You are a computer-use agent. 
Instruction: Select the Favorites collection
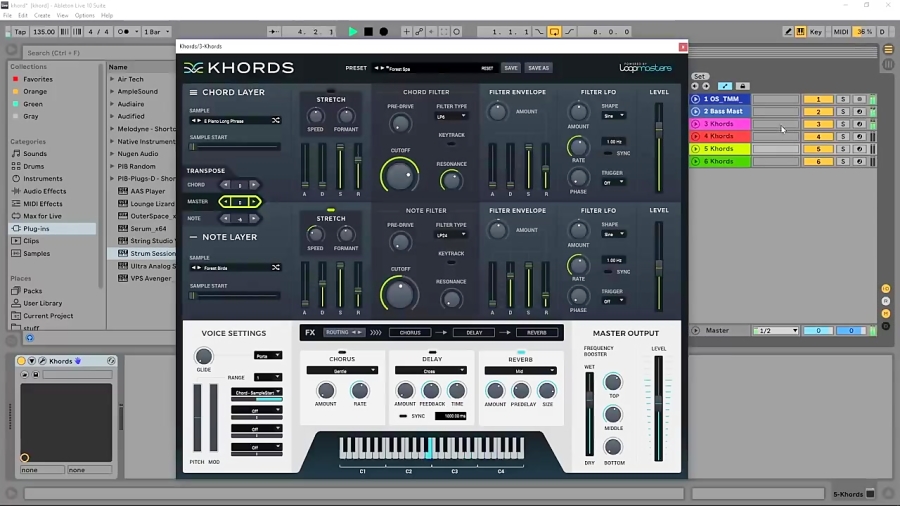click(x=37, y=79)
